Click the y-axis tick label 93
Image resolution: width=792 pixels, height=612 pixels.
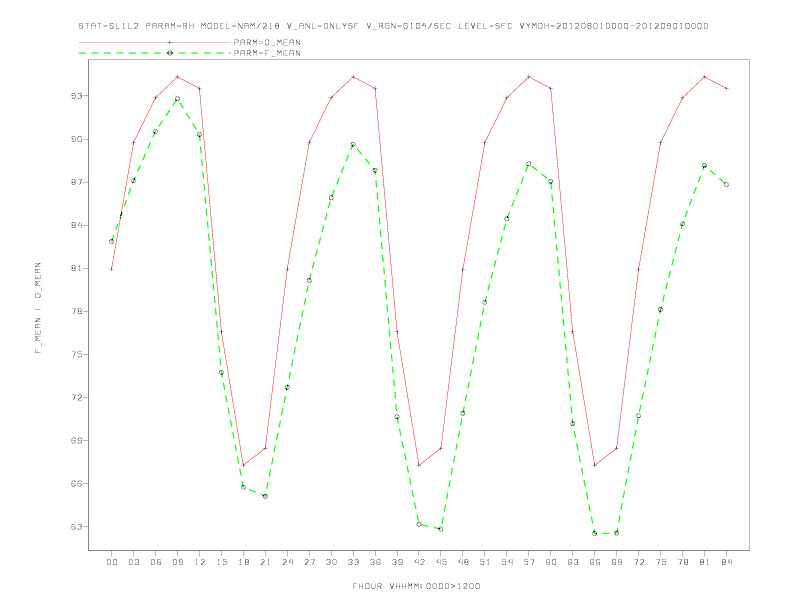point(77,95)
